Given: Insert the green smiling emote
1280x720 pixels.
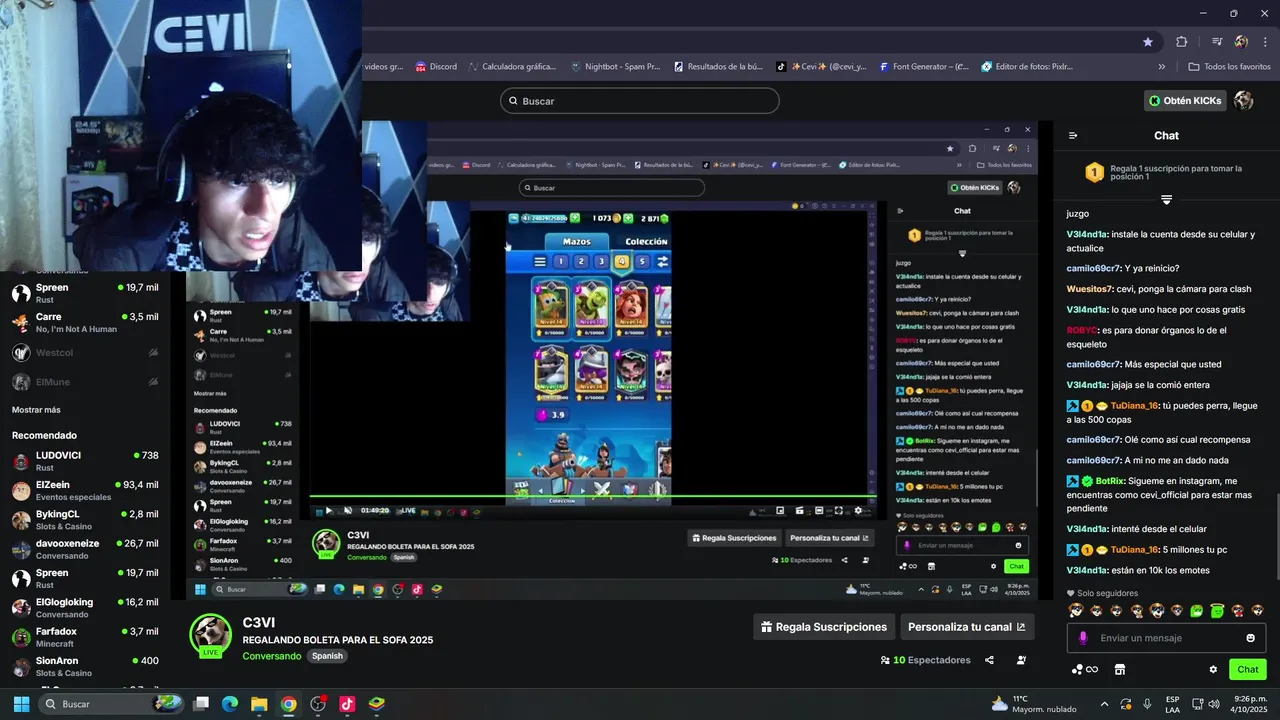Looking at the screenshot, I should (x=1197, y=611).
